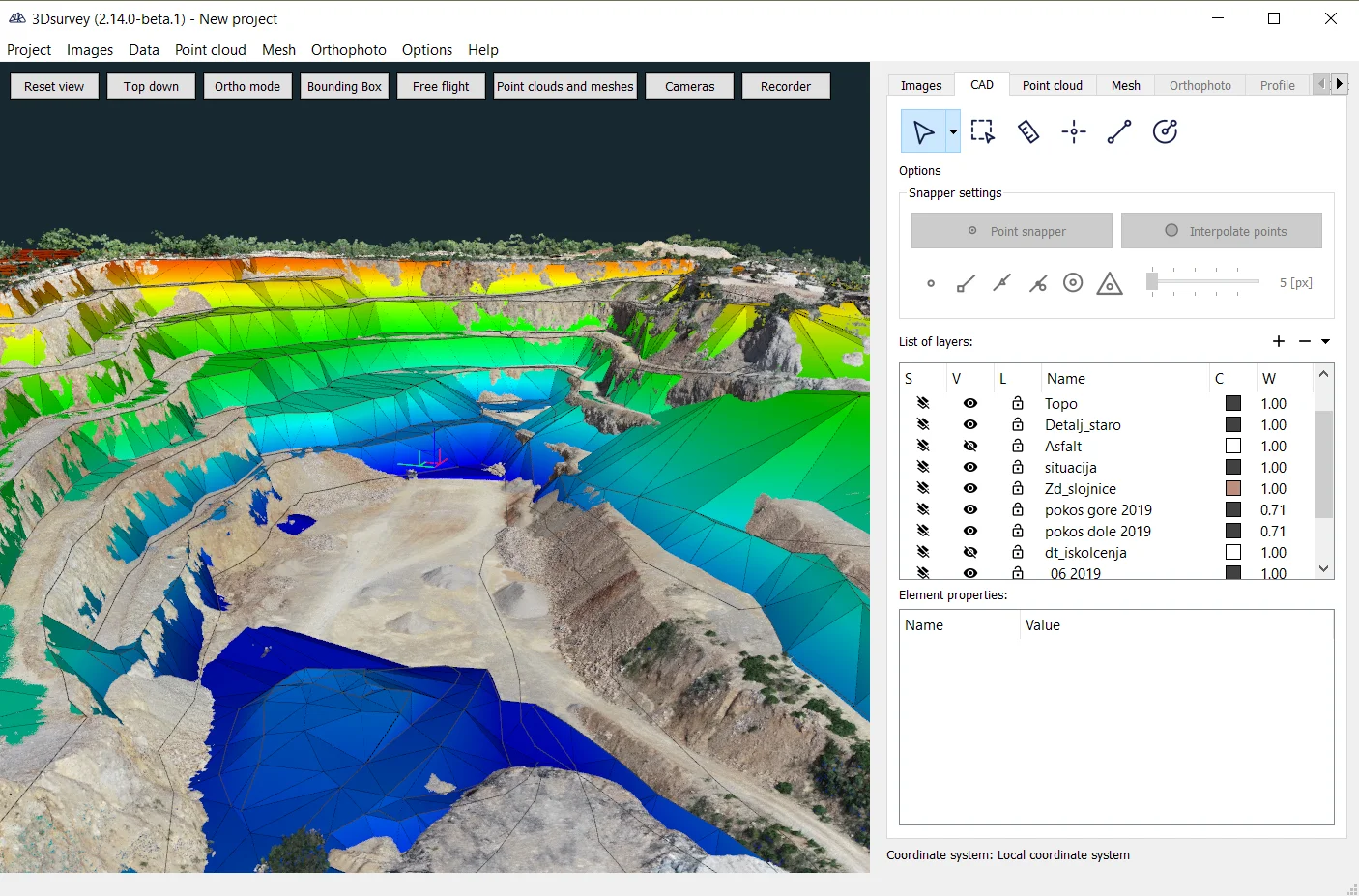Toggle the lock on Asfalt layer
Image resolution: width=1359 pixels, height=896 pixels.
(1018, 446)
